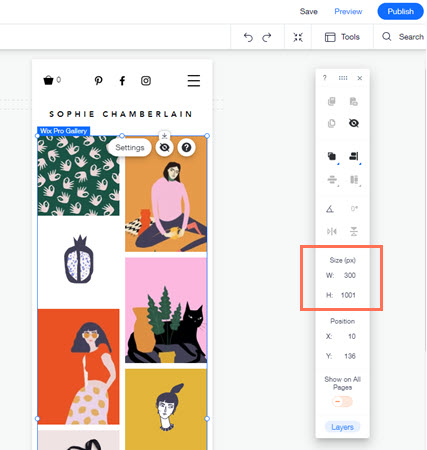Click the width size input field

349,275
